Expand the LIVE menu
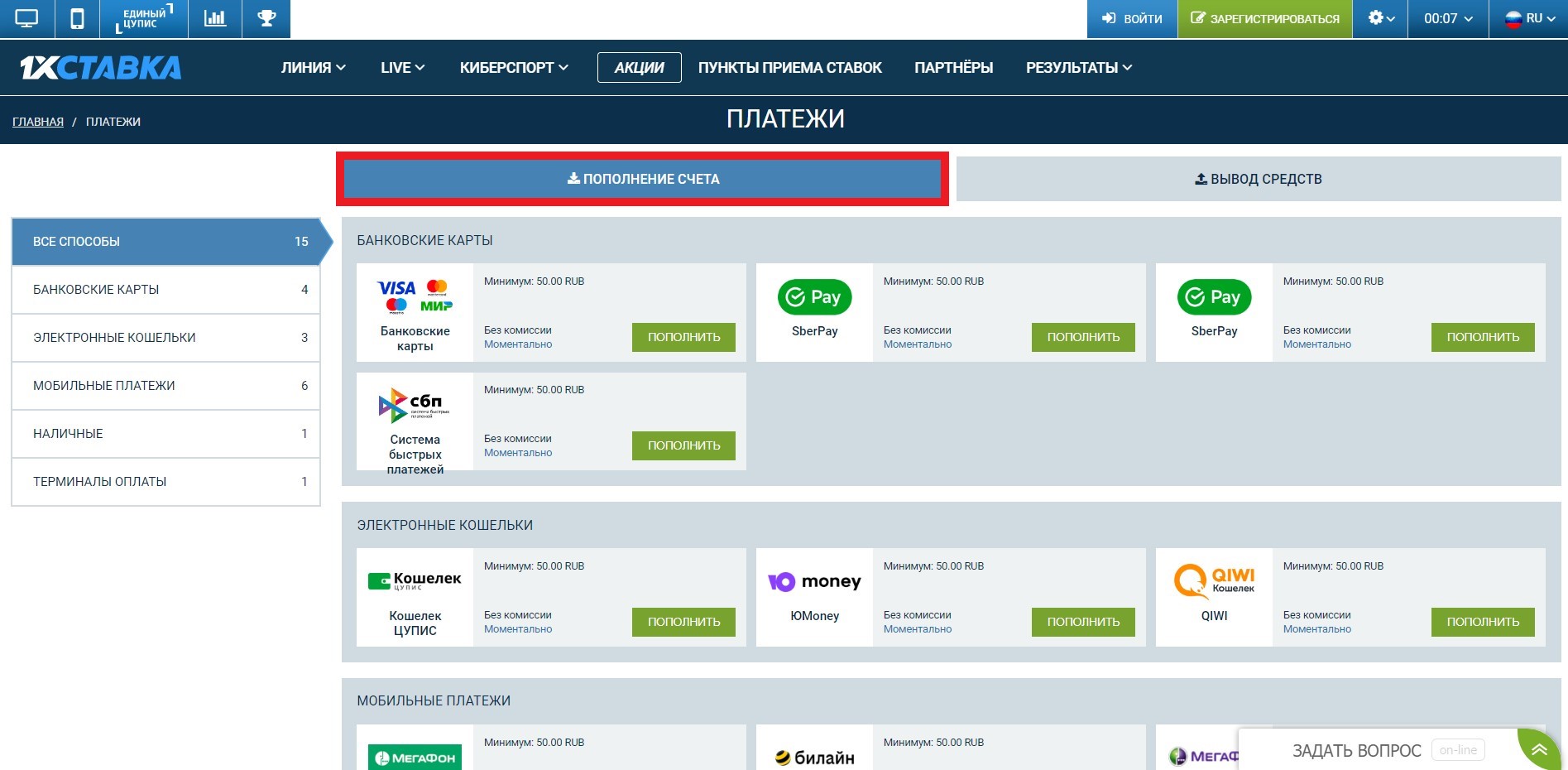Image resolution: width=1568 pixels, height=770 pixels. 403,68
